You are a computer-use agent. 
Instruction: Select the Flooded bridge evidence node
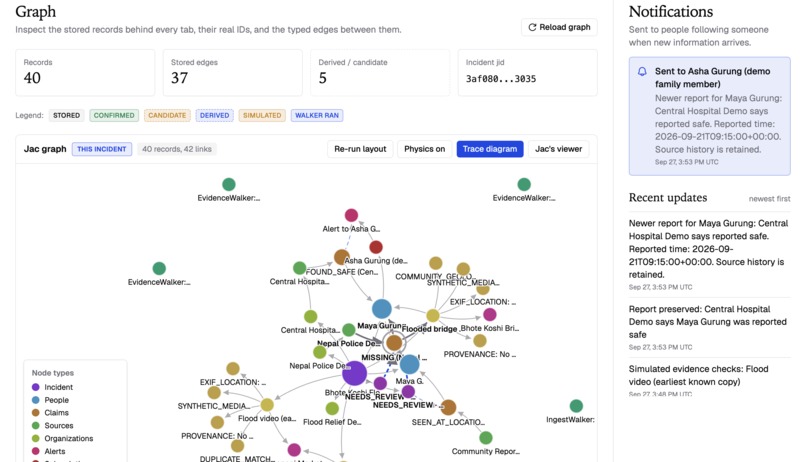[433, 316]
